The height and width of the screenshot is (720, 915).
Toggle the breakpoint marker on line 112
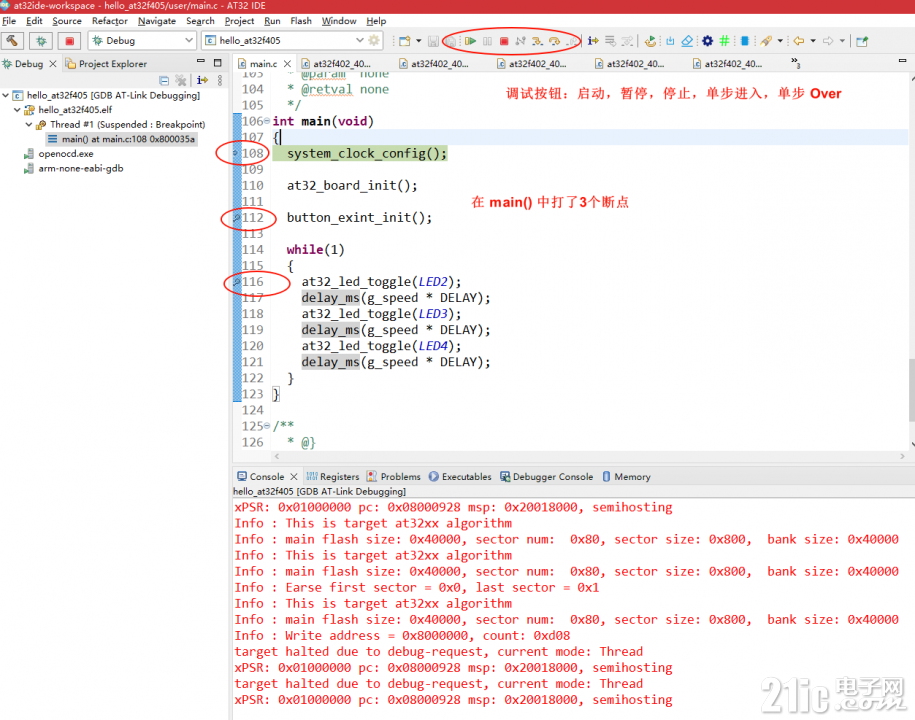click(236, 218)
